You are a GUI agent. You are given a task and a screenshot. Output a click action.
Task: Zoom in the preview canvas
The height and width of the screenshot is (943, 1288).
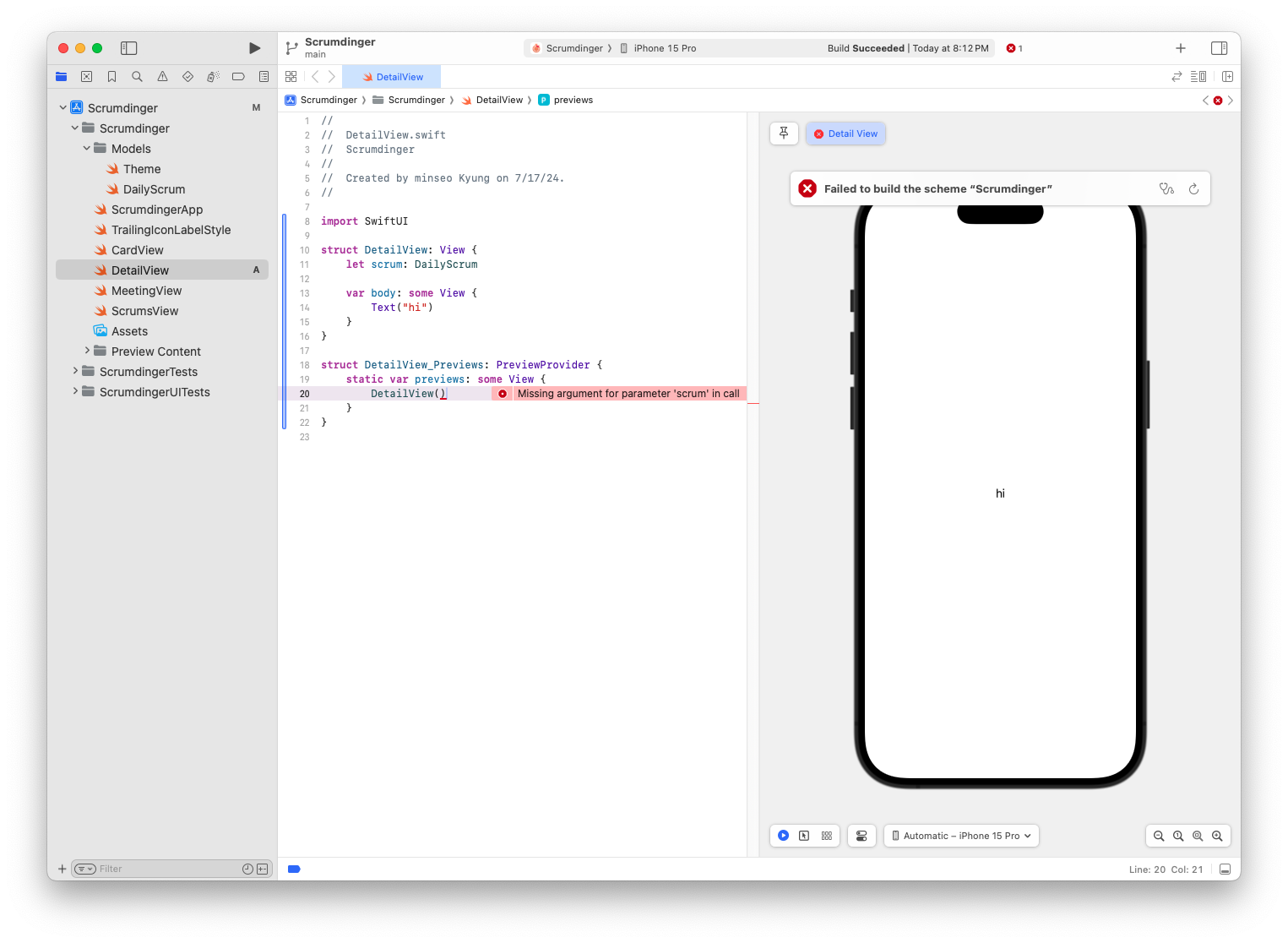(1217, 836)
